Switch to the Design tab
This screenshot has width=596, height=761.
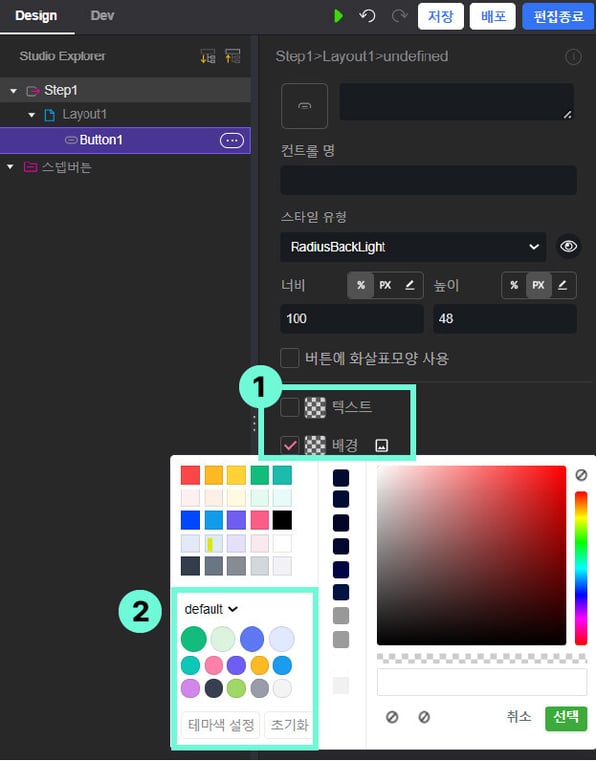[x=36, y=16]
